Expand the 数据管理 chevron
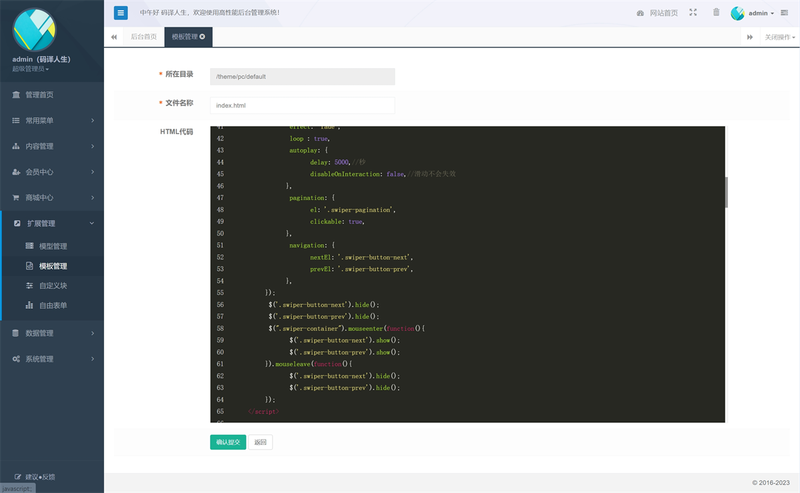The height and width of the screenshot is (493, 800). point(92,333)
